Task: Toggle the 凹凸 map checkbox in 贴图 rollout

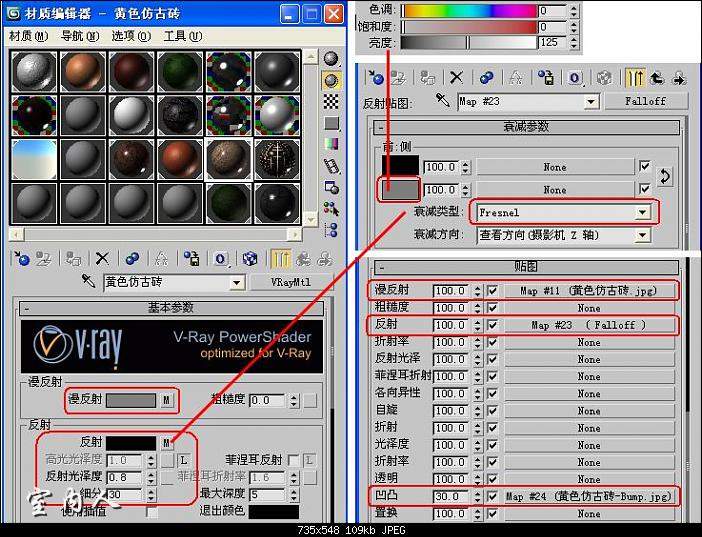Action: [492, 496]
